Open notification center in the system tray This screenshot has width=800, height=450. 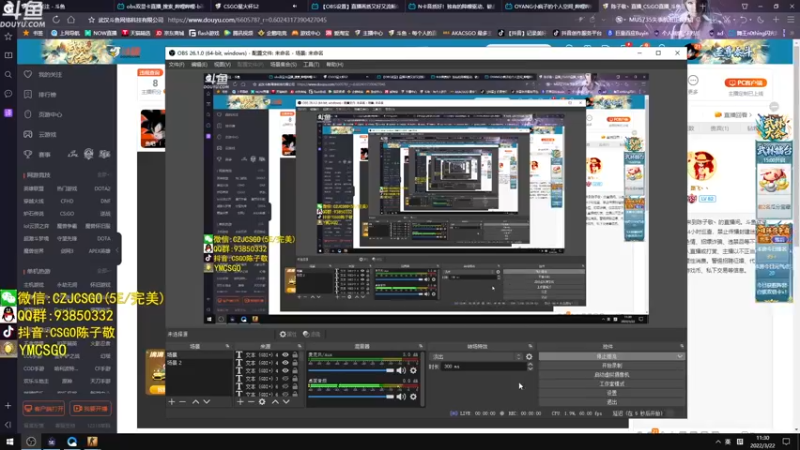786,442
